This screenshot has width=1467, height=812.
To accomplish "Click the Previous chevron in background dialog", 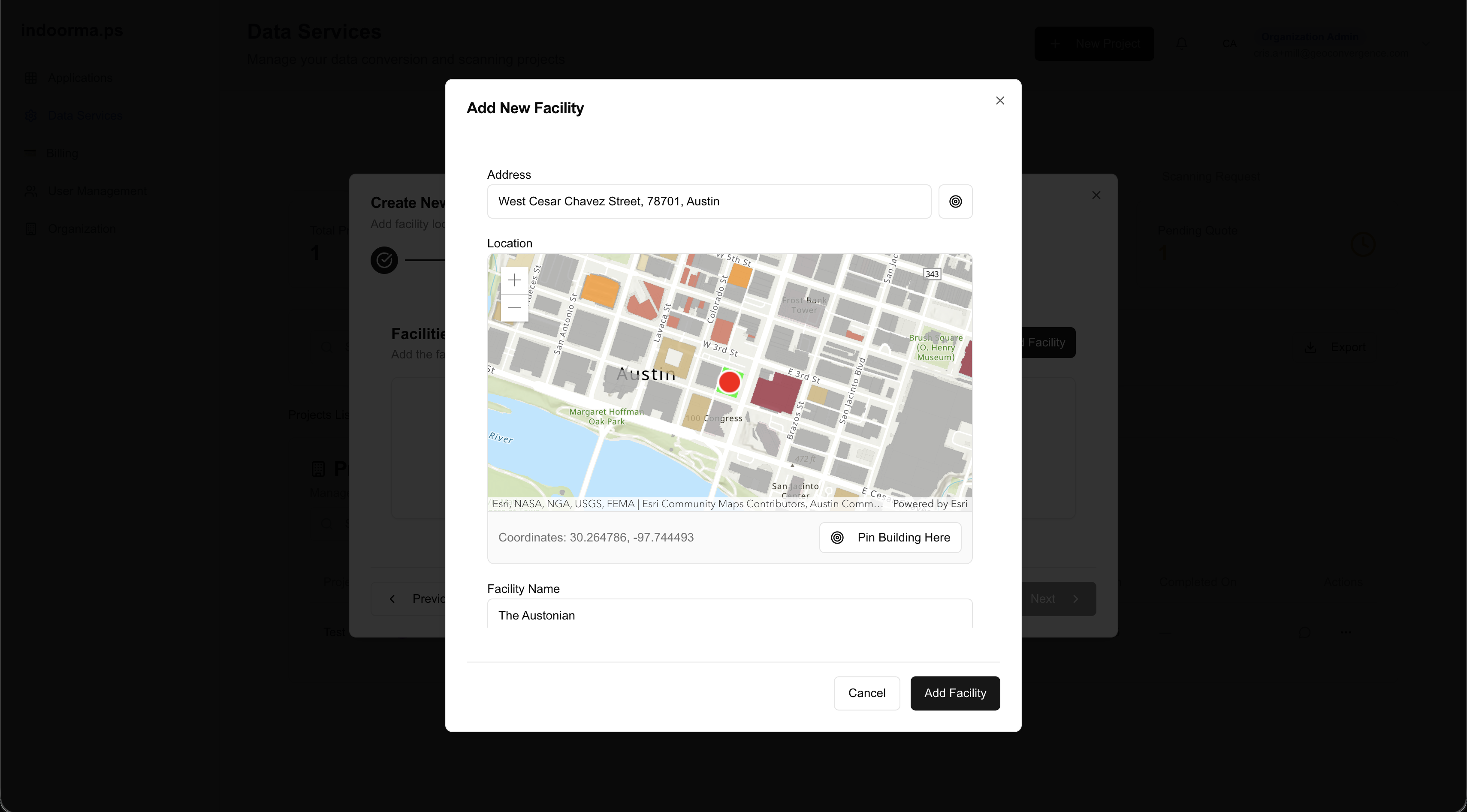I will pyautogui.click(x=392, y=598).
